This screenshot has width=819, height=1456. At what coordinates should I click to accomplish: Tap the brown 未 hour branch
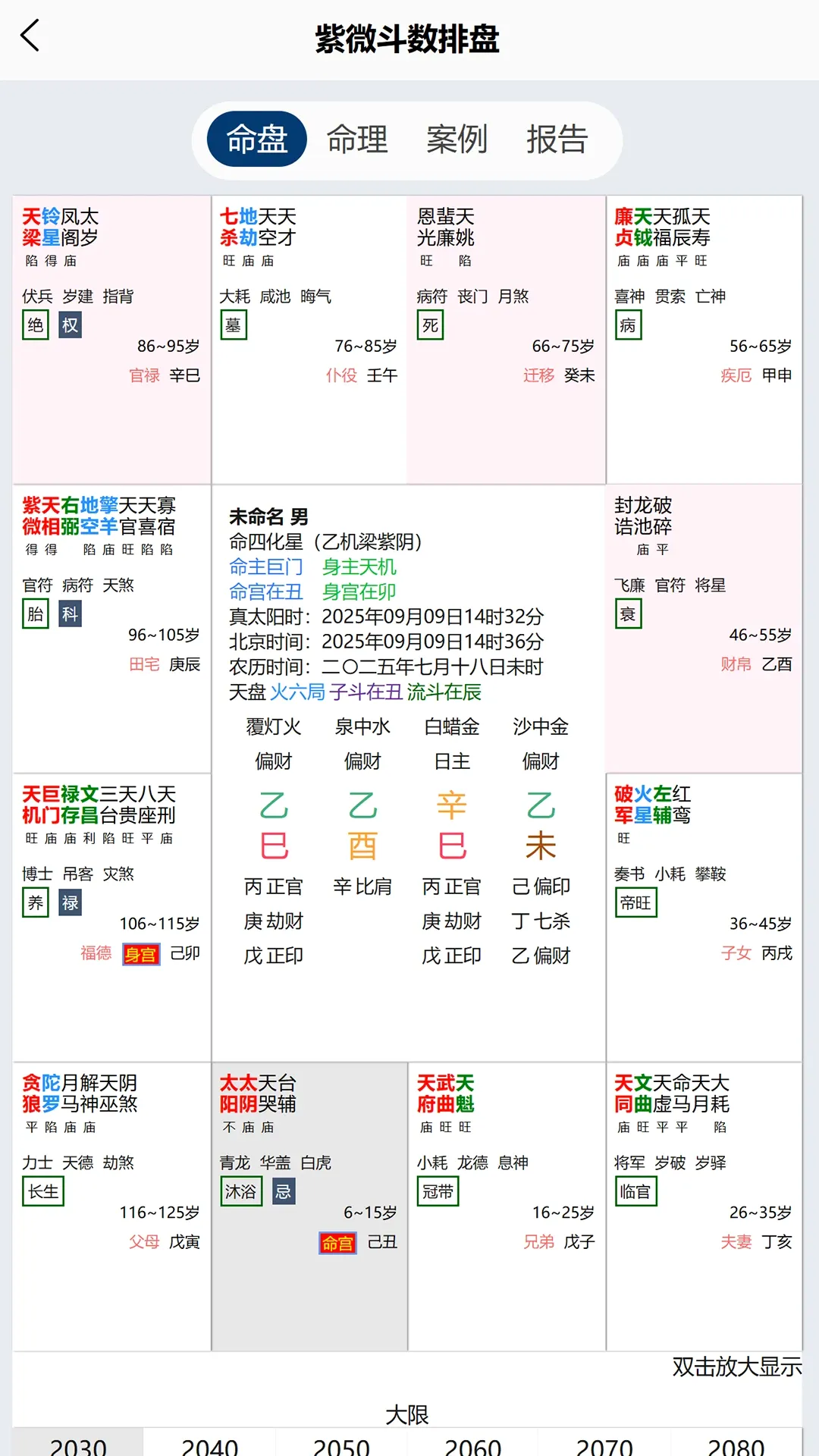(541, 846)
